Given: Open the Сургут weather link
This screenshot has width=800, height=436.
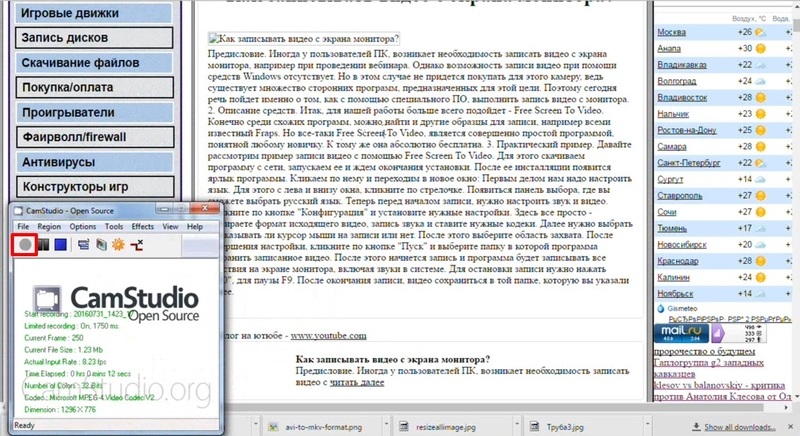Looking at the screenshot, I should [669, 179].
